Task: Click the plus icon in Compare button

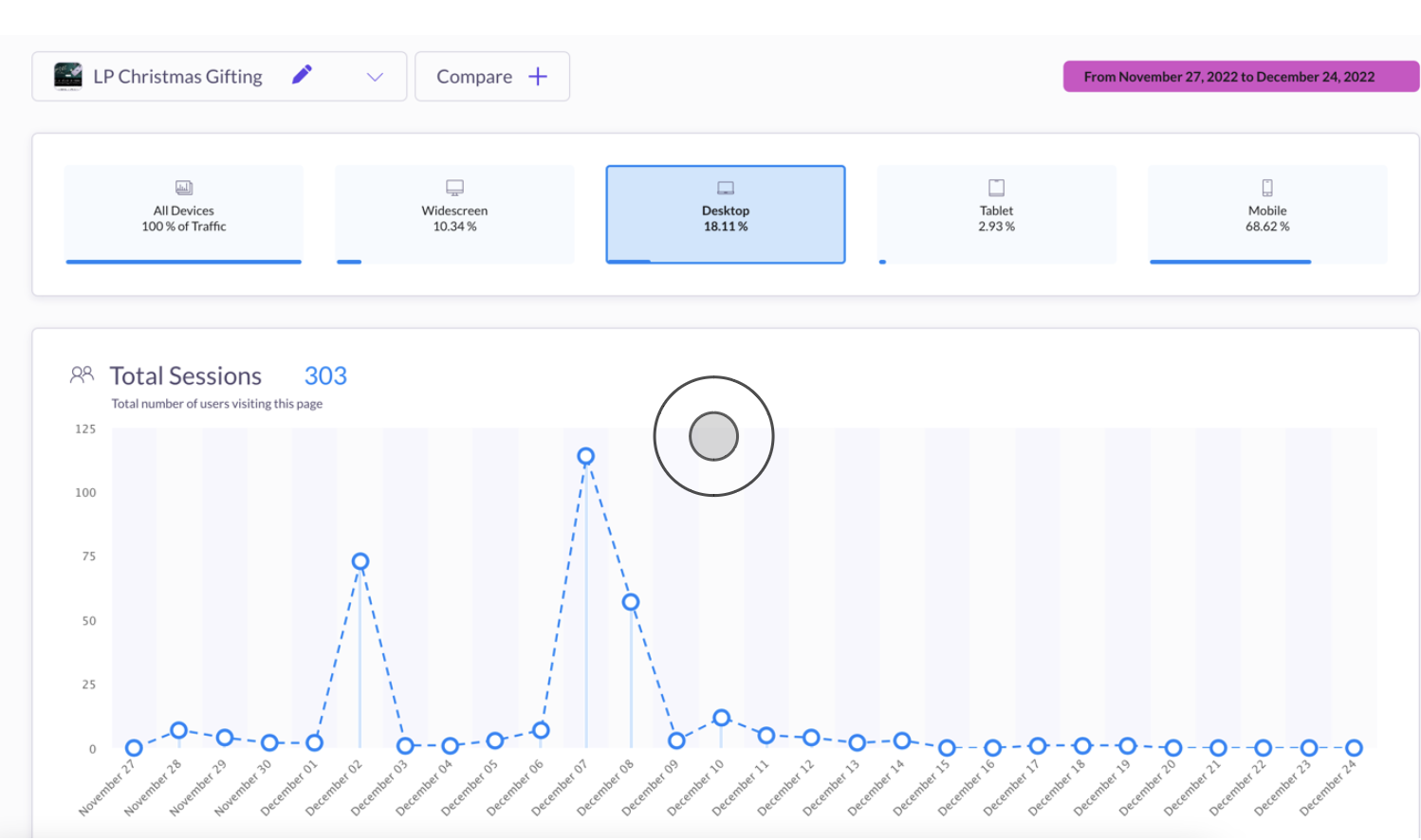Action: click(538, 77)
